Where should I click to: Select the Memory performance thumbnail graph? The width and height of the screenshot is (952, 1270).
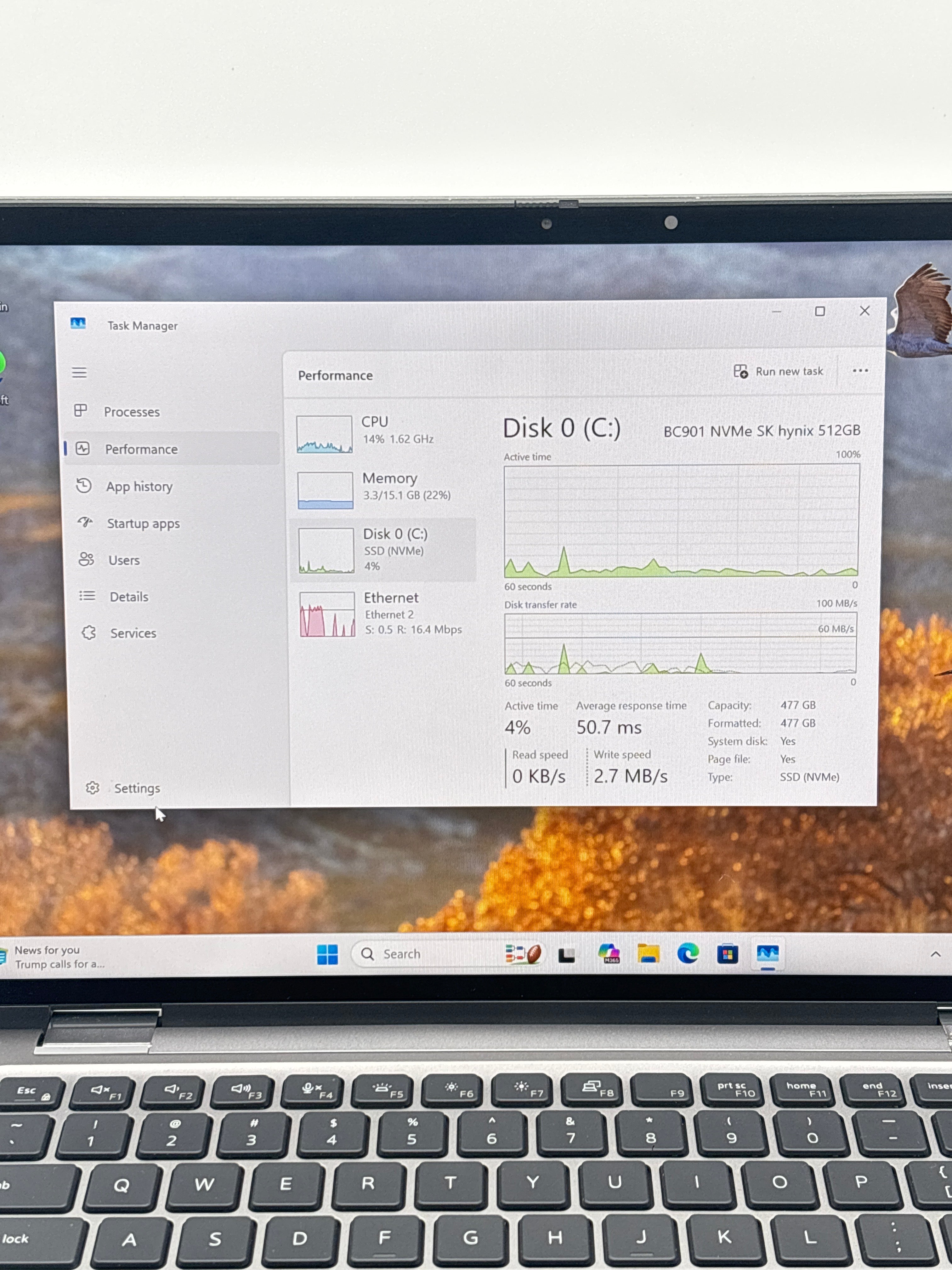click(326, 490)
